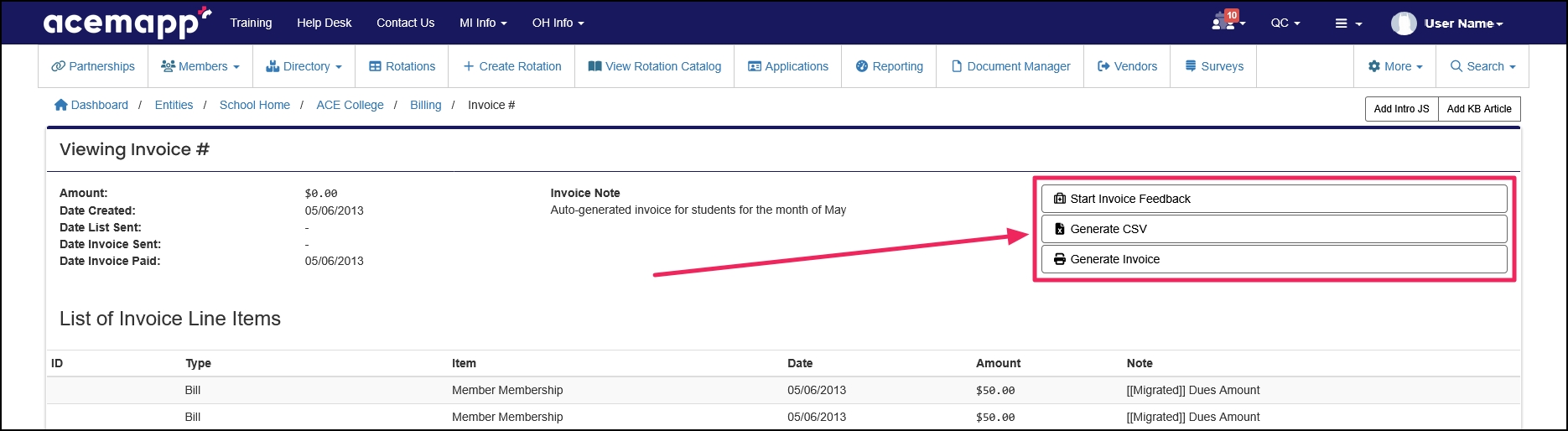The image size is (1568, 431).
Task: Follow the Billing breadcrumb link
Action: coord(425,105)
